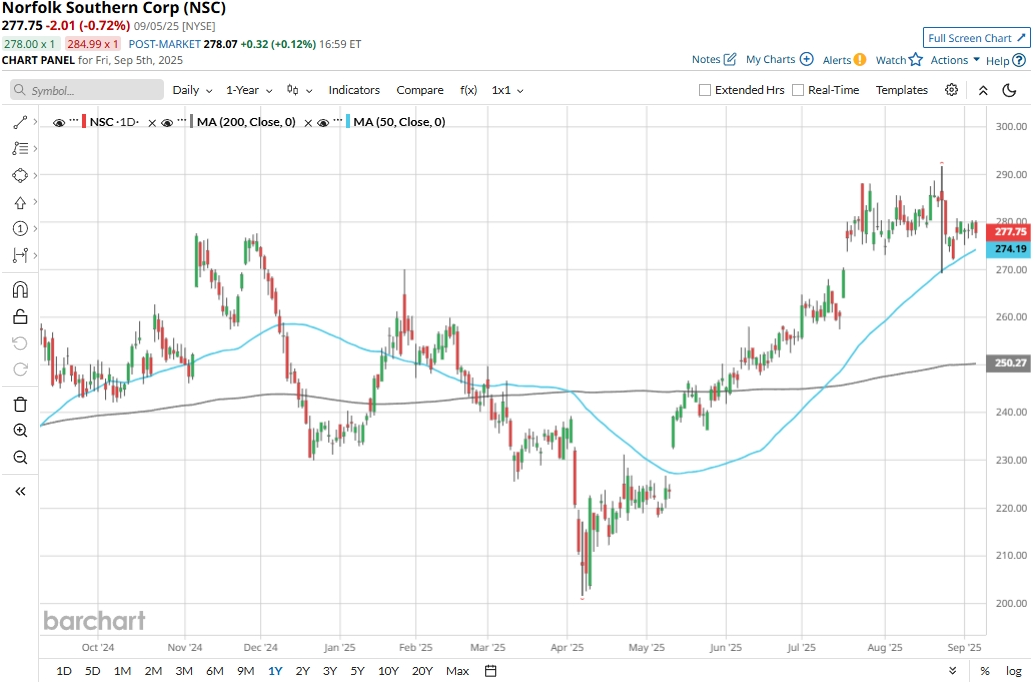Activate the price measure tool
The width and height of the screenshot is (1035, 682).
[x=20, y=255]
